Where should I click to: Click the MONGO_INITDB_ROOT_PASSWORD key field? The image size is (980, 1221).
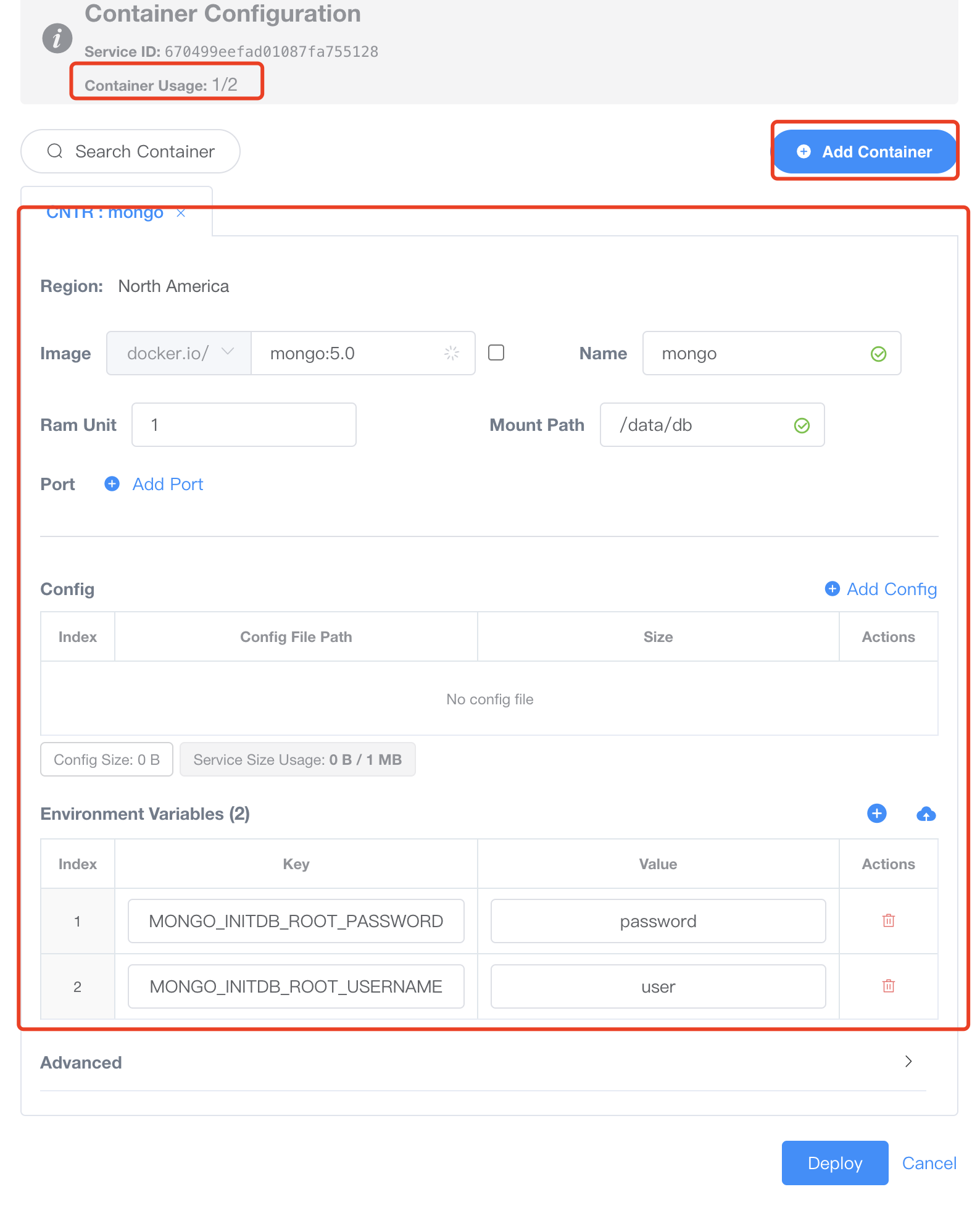click(296, 921)
